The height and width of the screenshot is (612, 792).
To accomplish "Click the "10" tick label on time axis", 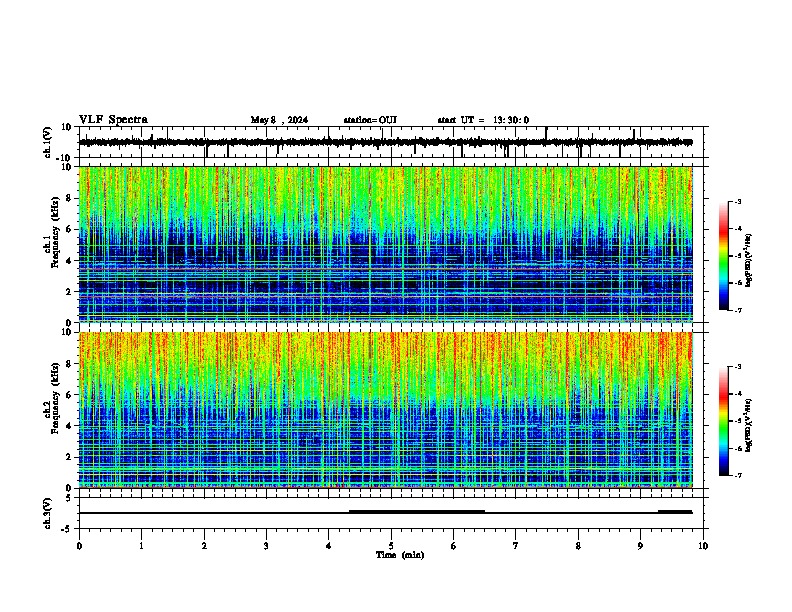I will tap(703, 545).
